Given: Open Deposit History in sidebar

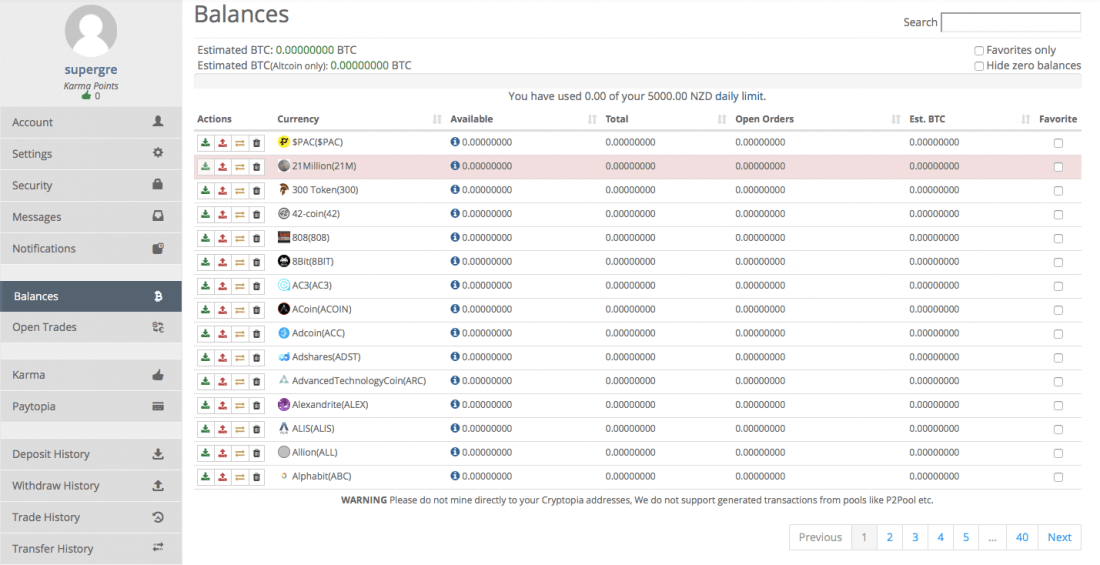Looking at the screenshot, I should pos(90,454).
